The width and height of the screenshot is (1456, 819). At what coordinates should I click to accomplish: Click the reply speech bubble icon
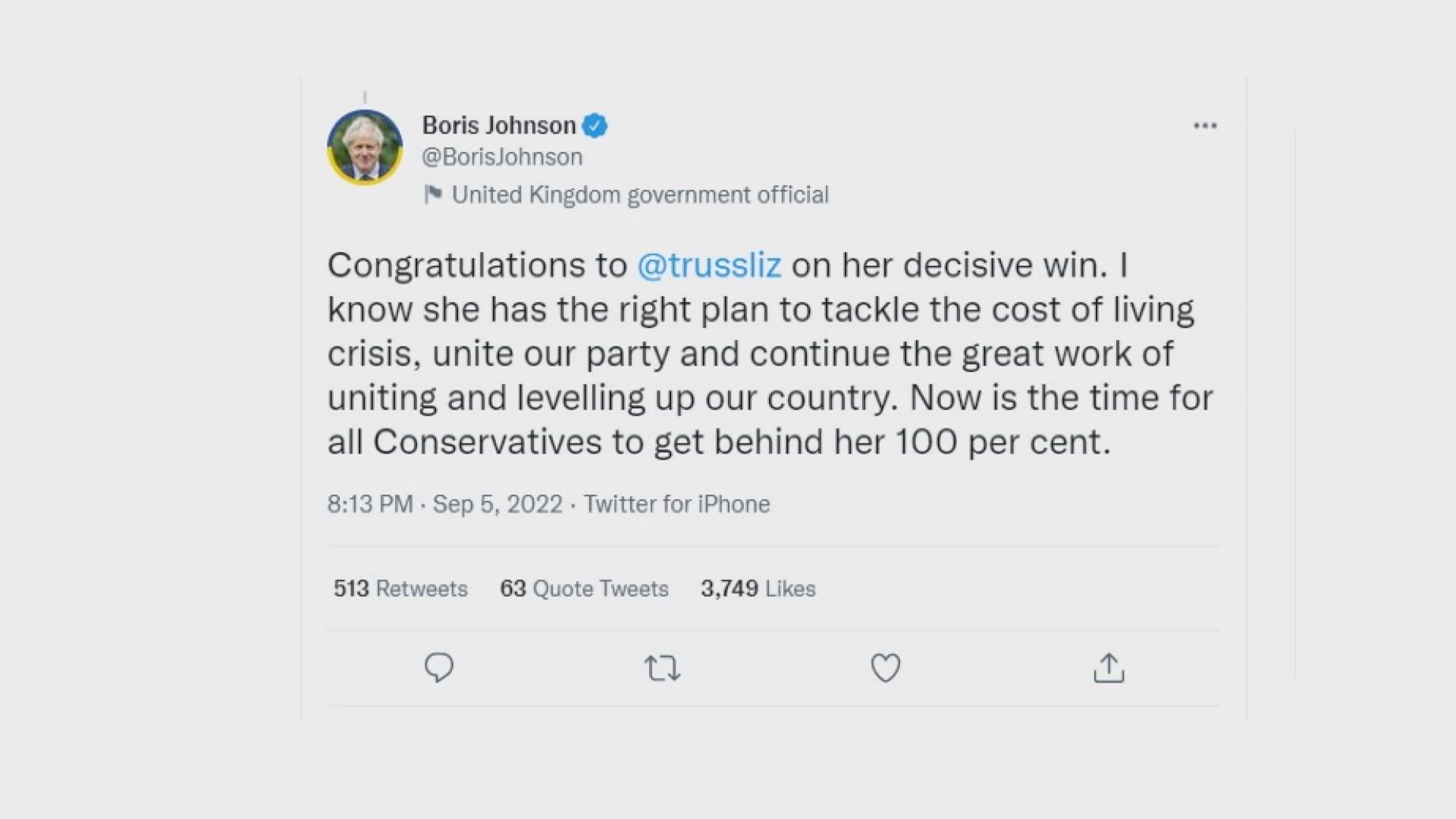coord(438,667)
